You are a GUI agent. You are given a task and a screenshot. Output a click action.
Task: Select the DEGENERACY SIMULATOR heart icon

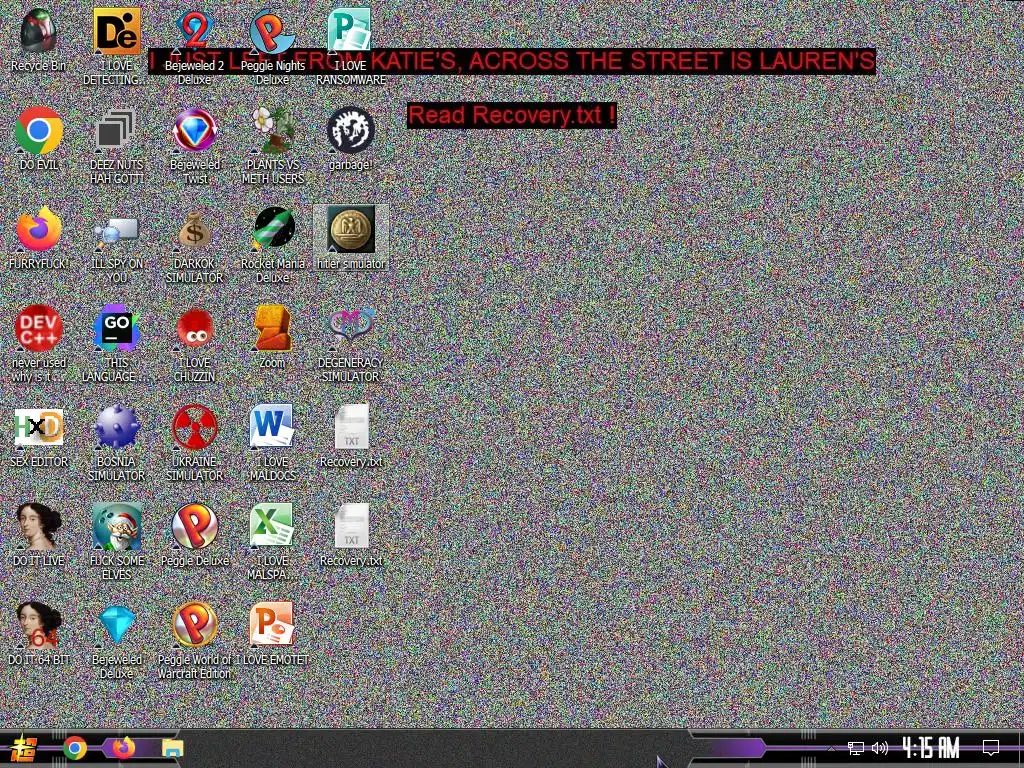click(351, 327)
